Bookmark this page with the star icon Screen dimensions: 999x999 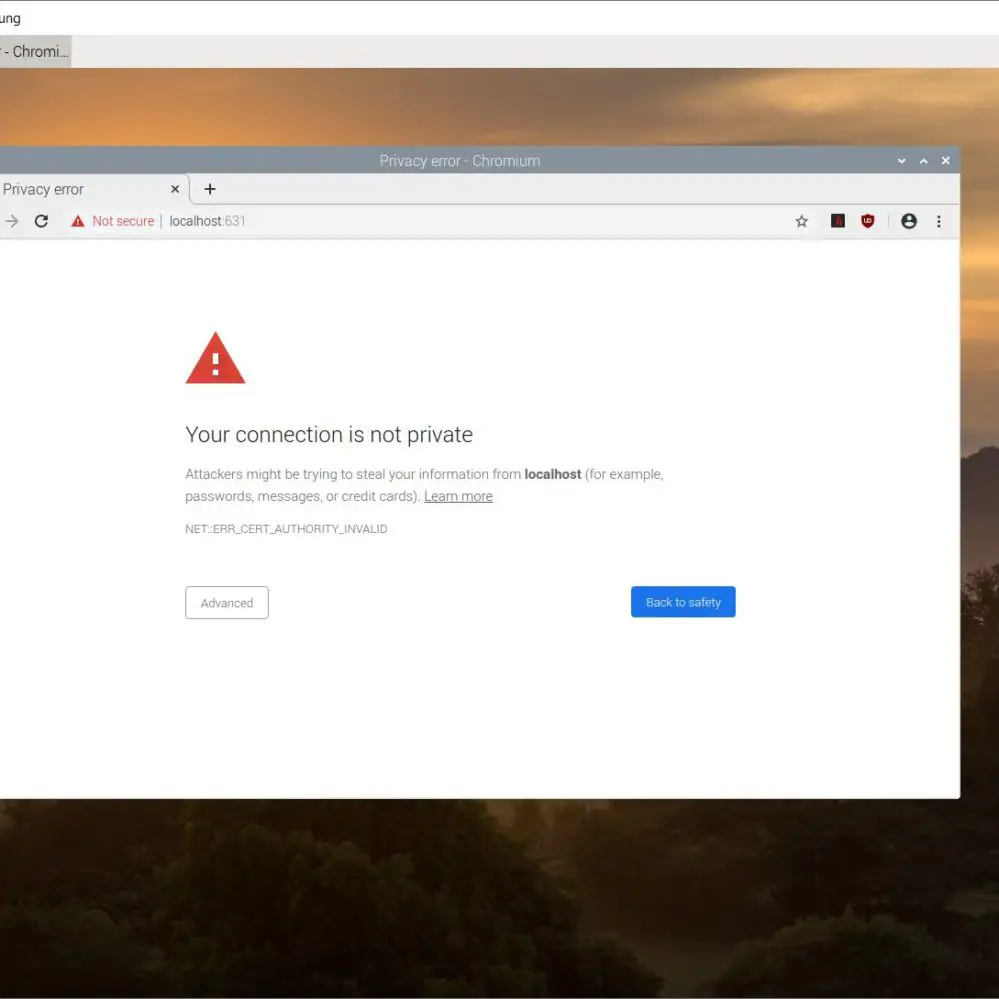[x=801, y=221]
